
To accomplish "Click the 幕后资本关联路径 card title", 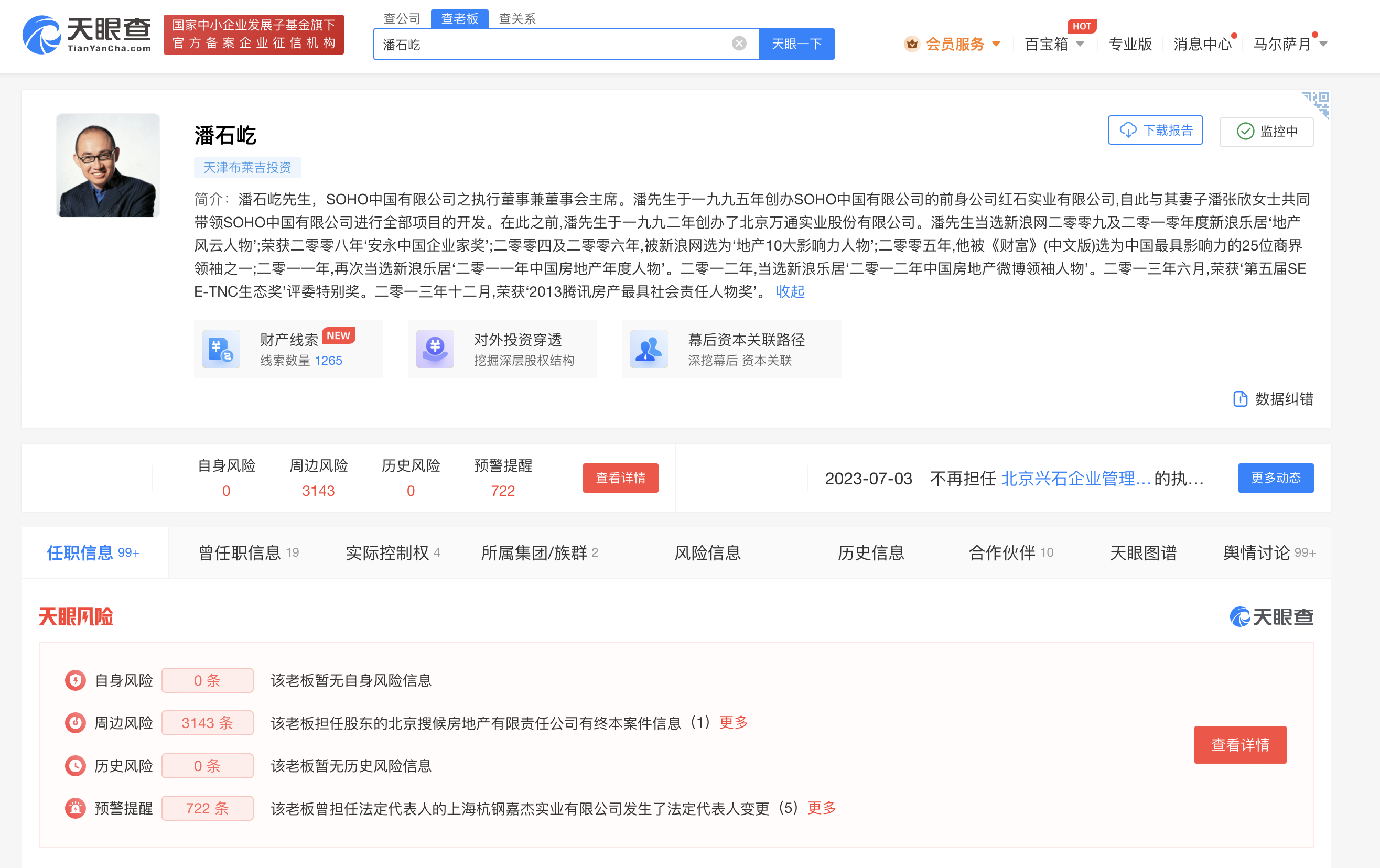I will pyautogui.click(x=746, y=339).
